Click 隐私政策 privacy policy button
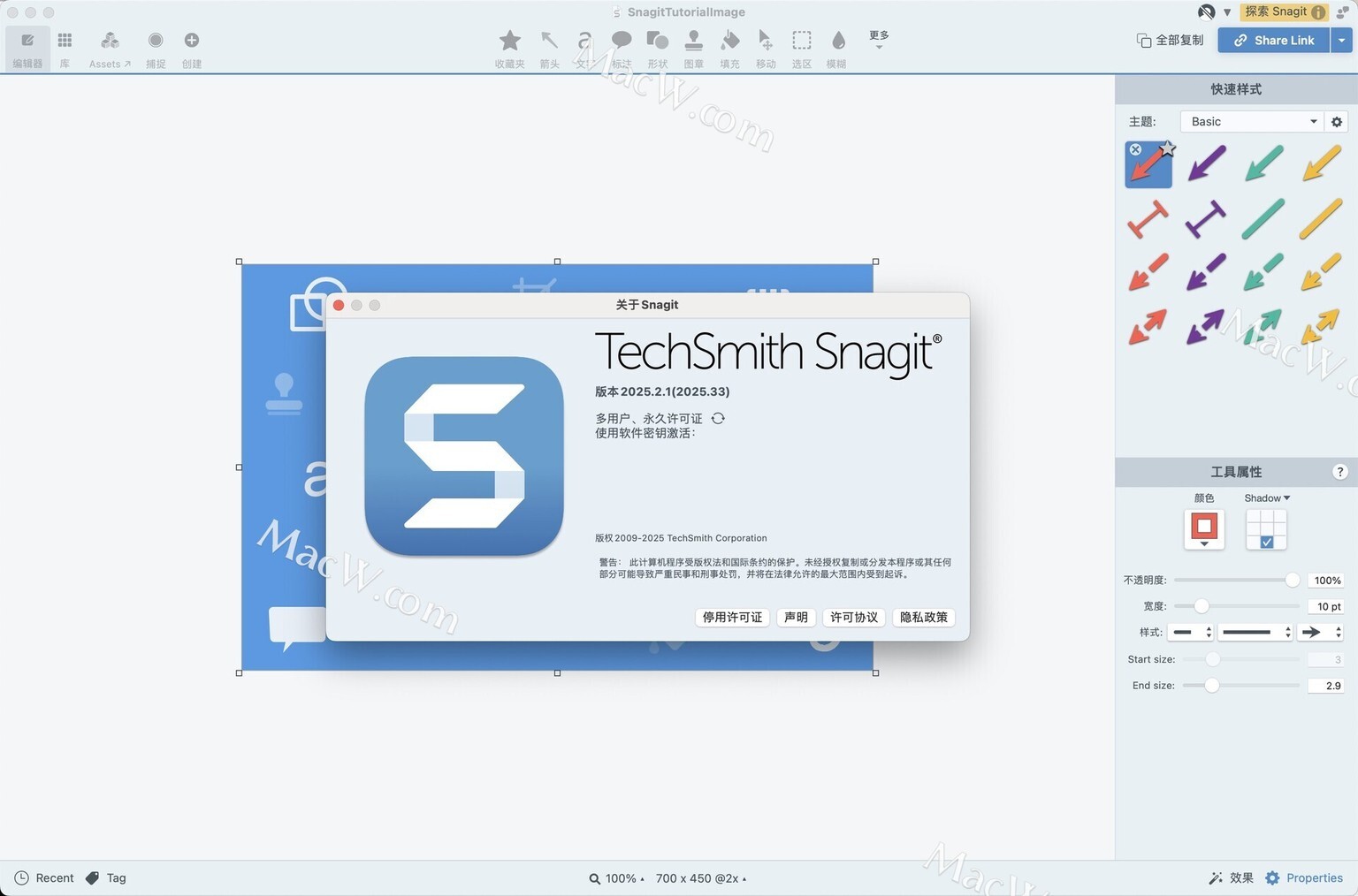This screenshot has height=896, width=1358. tap(924, 617)
